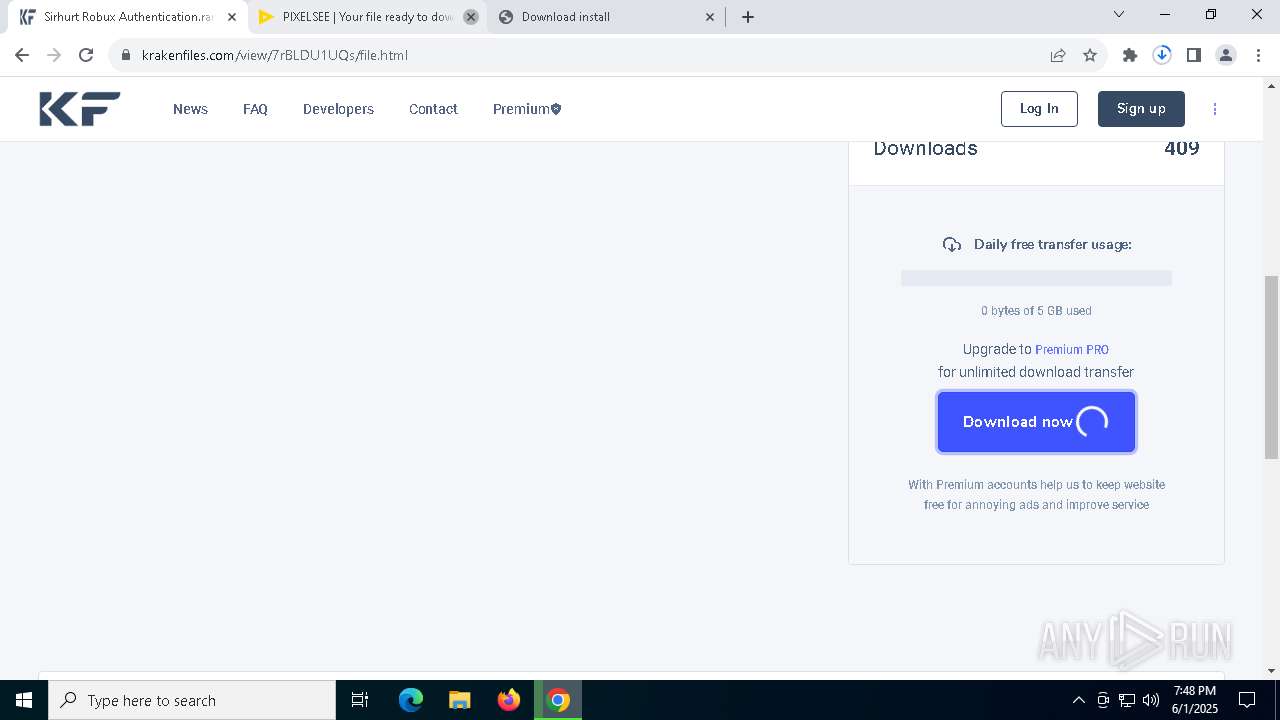This screenshot has height=720, width=1280.
Task: Click the daily free transfer cloud icon
Action: click(952, 245)
